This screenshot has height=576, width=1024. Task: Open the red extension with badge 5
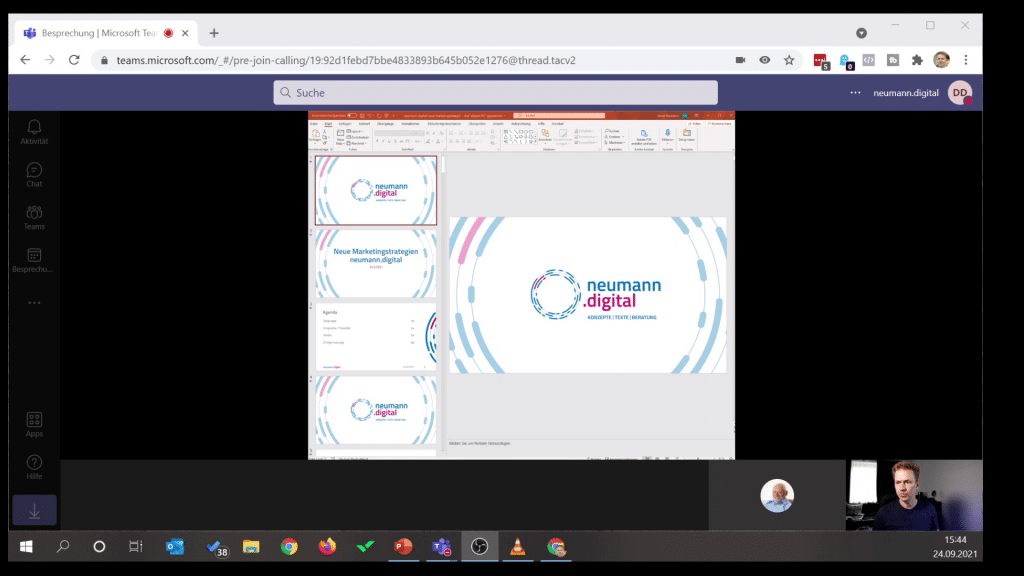coord(821,61)
